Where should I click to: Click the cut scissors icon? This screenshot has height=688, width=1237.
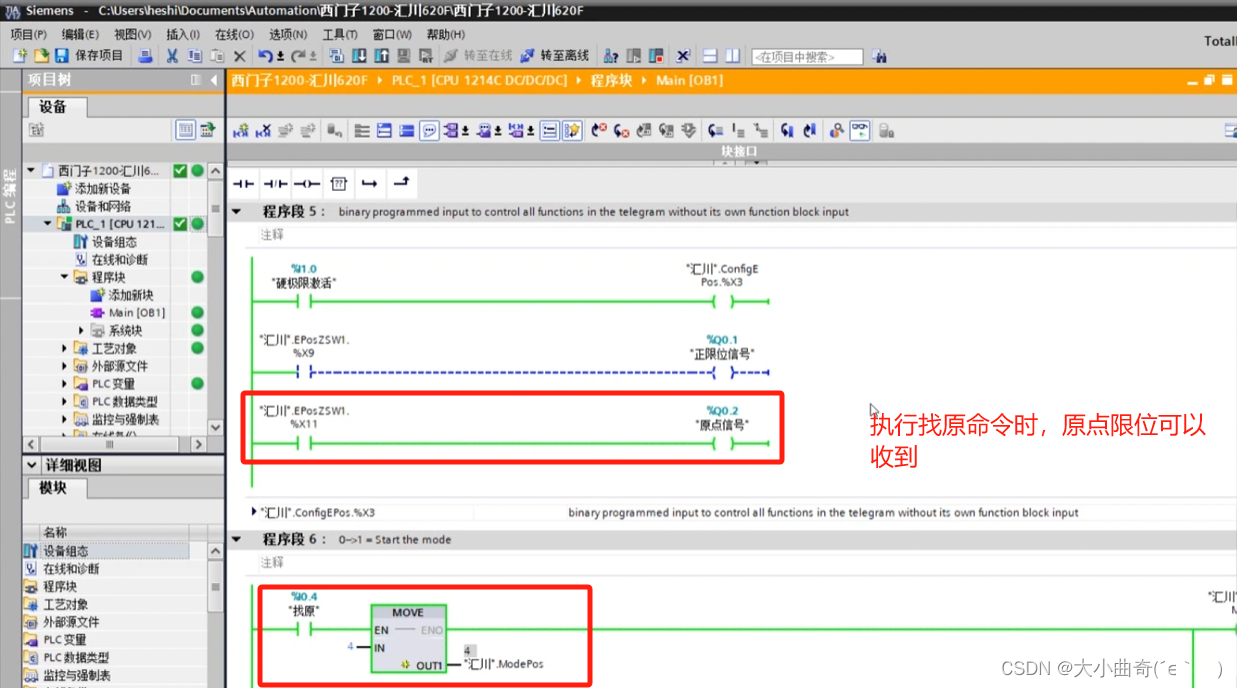coord(172,56)
